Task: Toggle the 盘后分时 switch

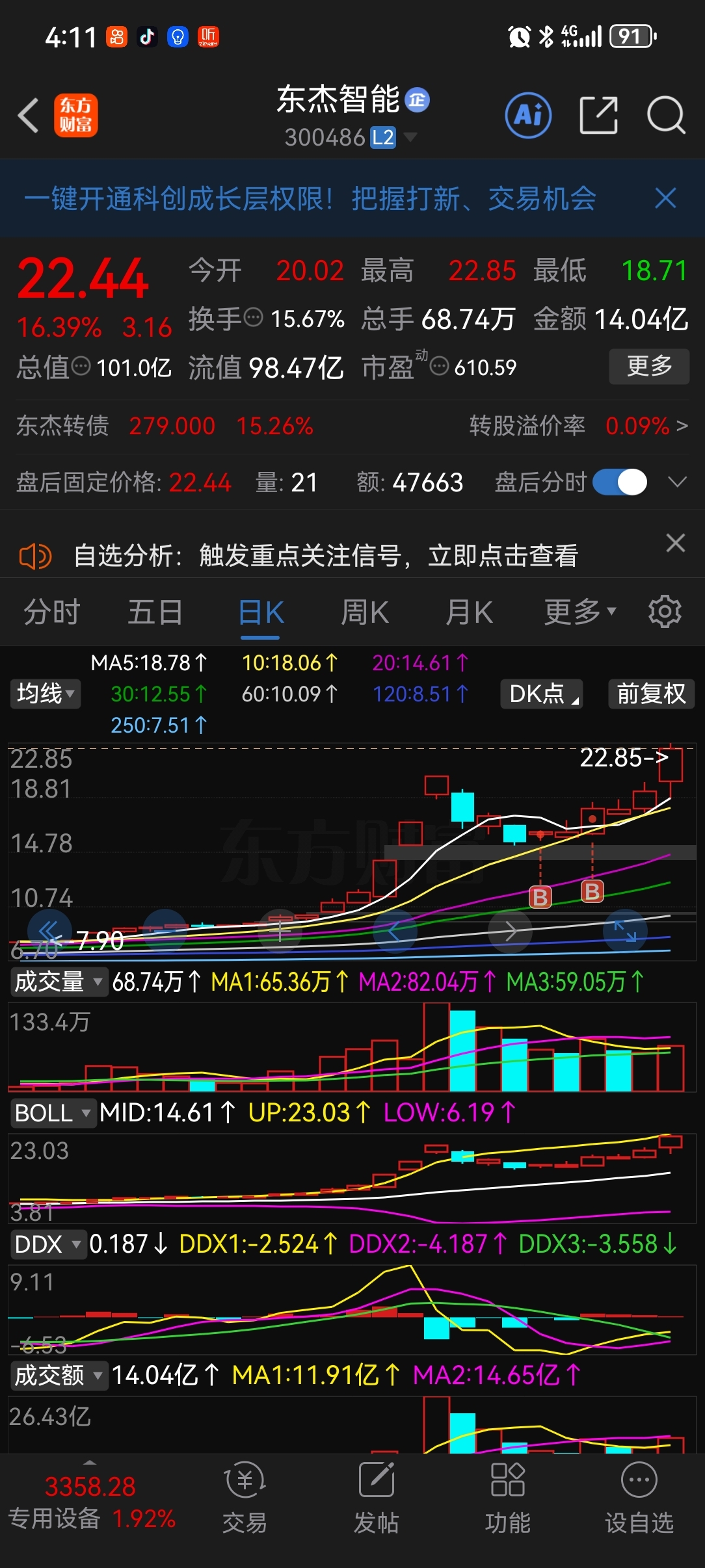Action: coord(620,482)
